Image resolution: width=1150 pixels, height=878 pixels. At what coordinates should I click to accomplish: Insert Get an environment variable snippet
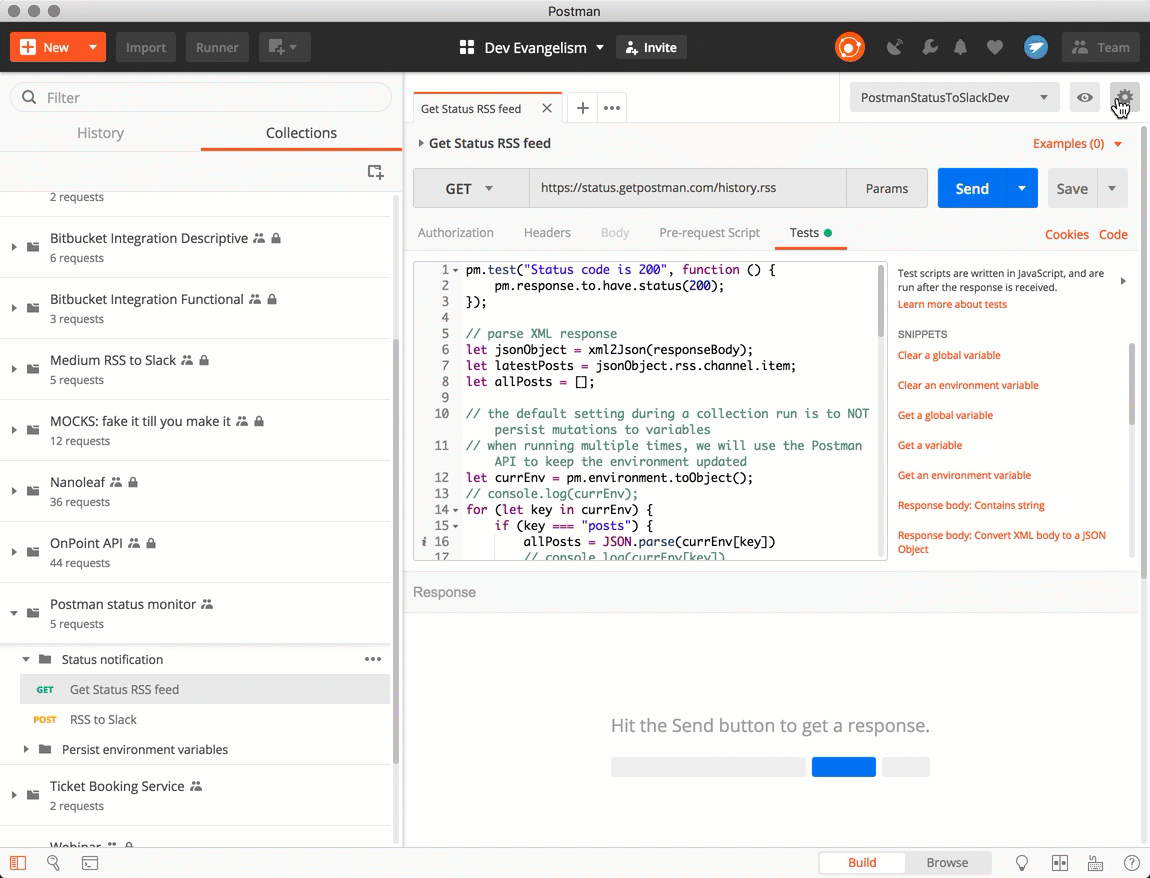pyautogui.click(x=964, y=475)
